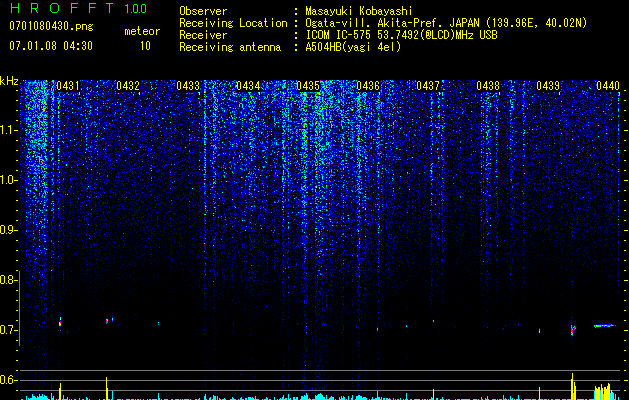Click the 0432 time marker

tap(128, 86)
